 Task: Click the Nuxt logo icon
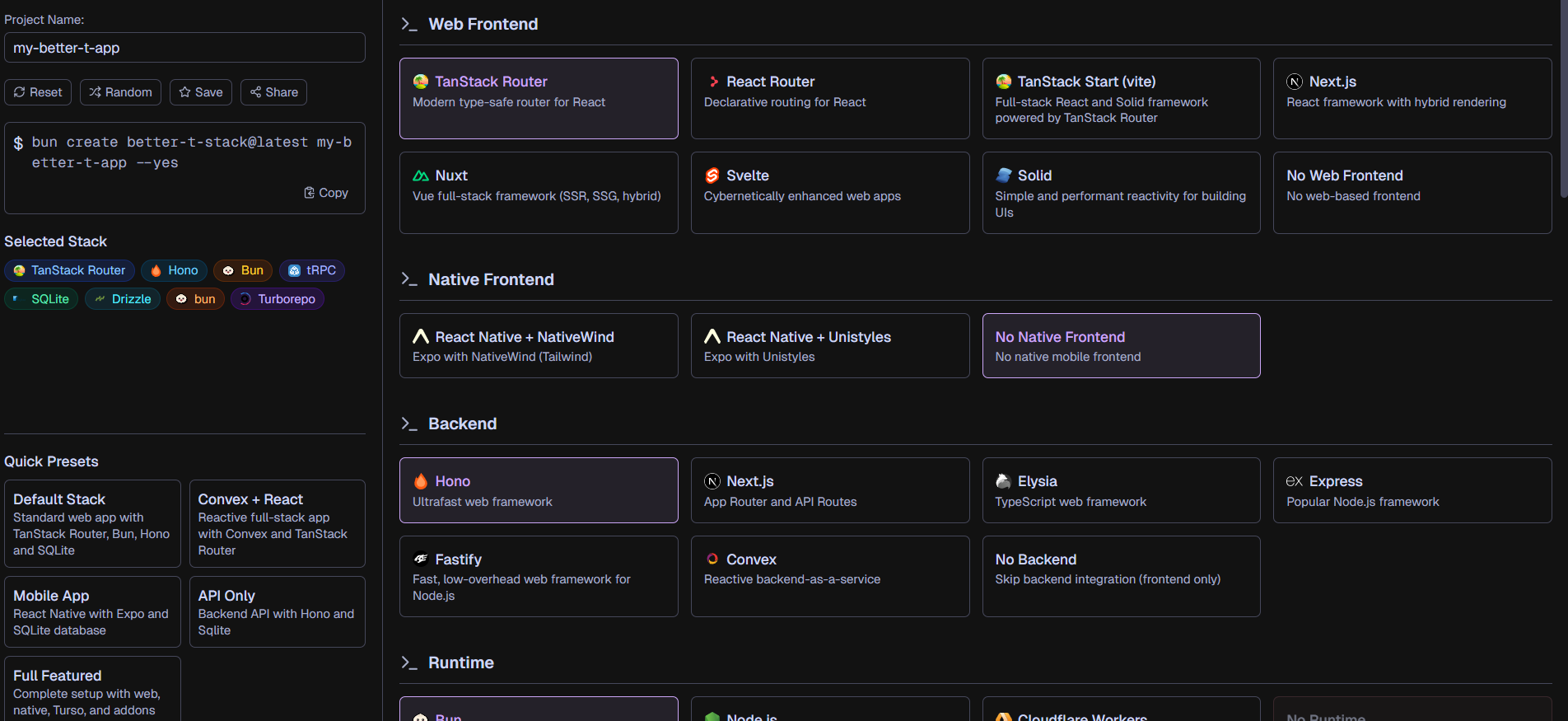(421, 176)
